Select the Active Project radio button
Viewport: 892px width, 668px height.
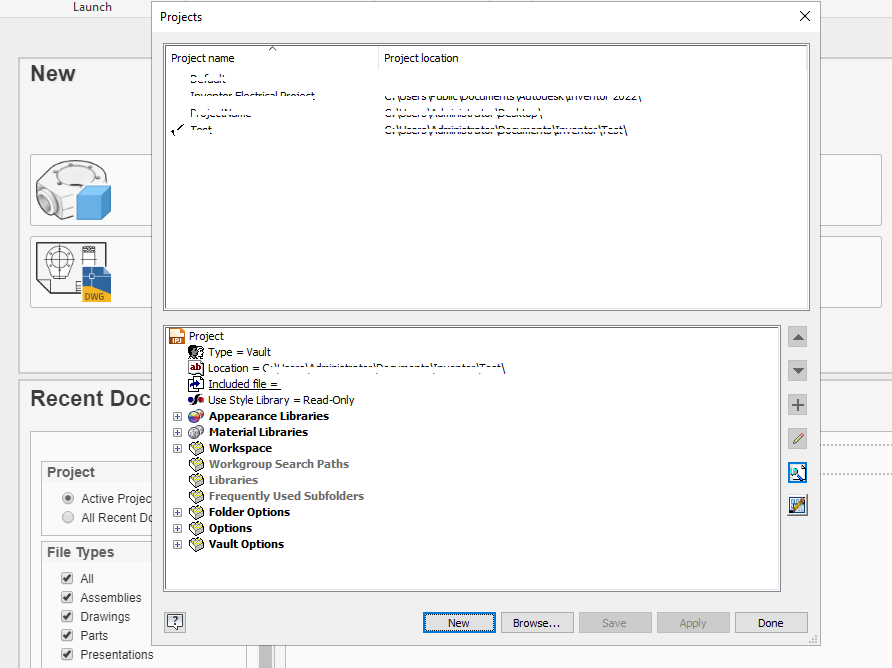coord(68,498)
